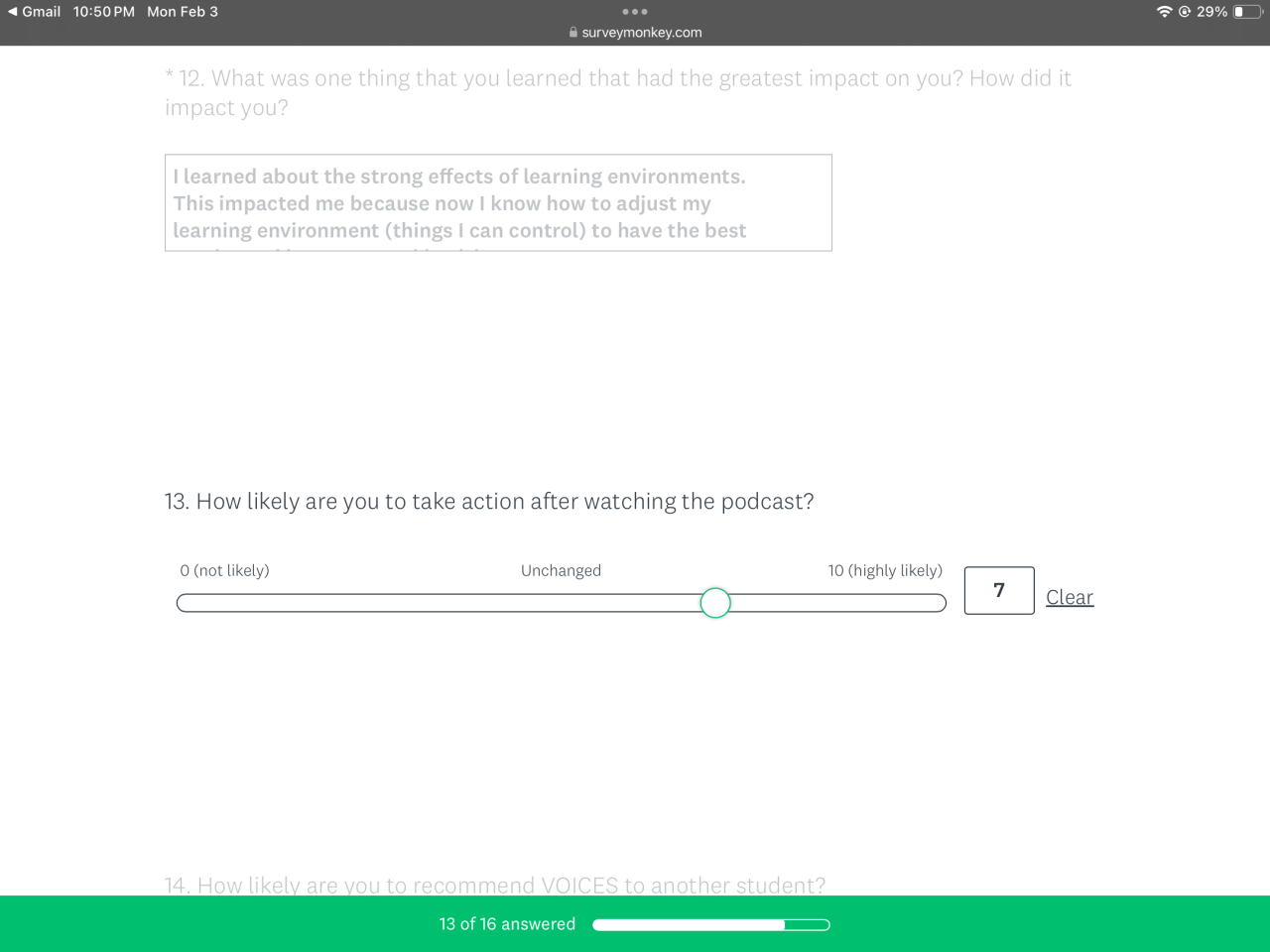
Task: Click the '13 of 16 answered' text
Action: click(507, 924)
